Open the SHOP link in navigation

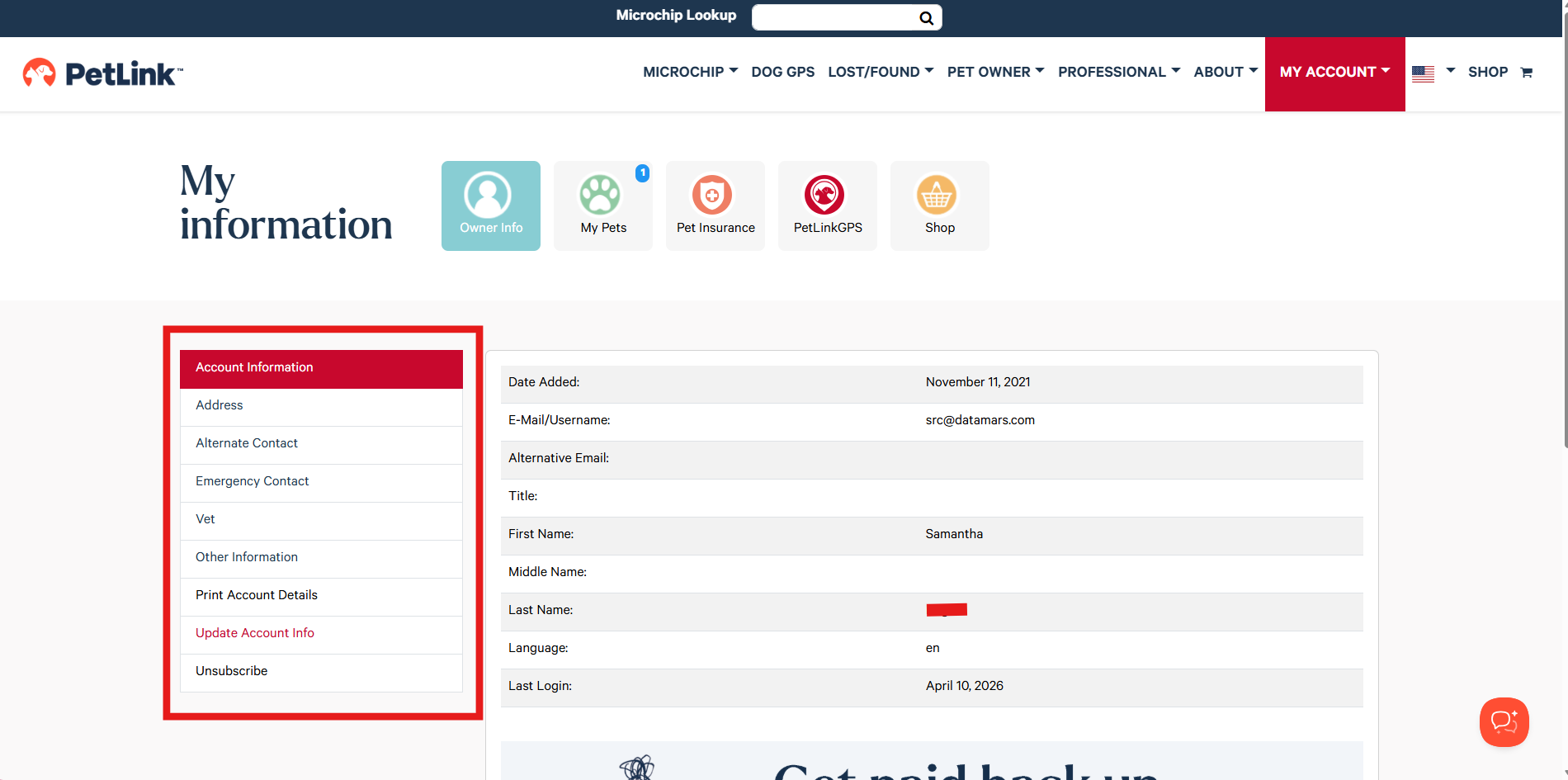1487,72
